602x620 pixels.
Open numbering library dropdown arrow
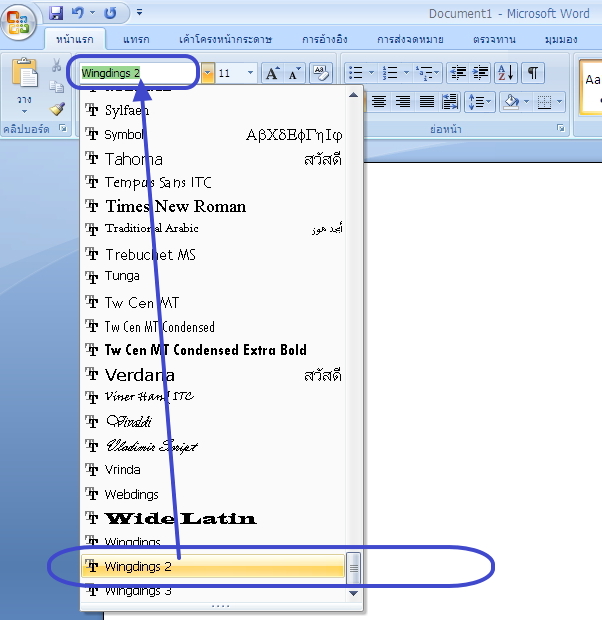[406, 73]
